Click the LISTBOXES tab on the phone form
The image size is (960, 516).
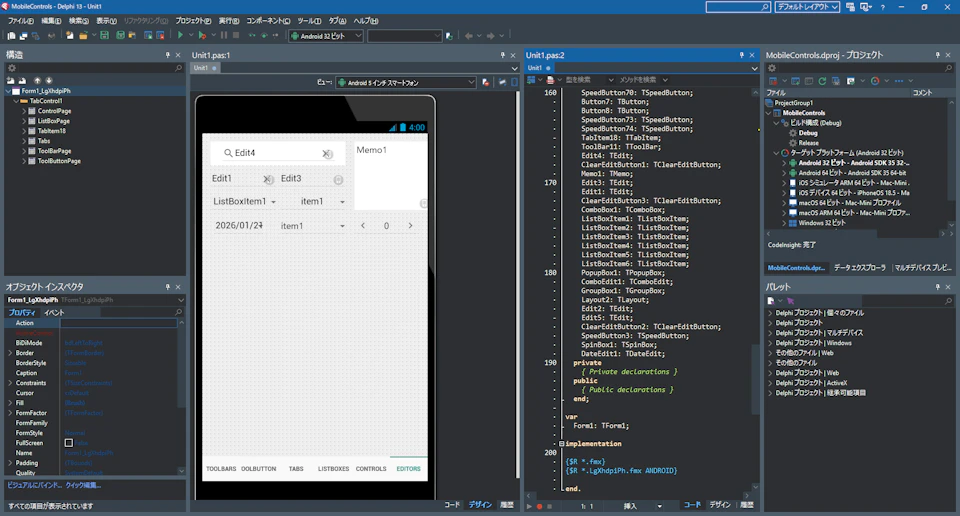click(x=333, y=469)
